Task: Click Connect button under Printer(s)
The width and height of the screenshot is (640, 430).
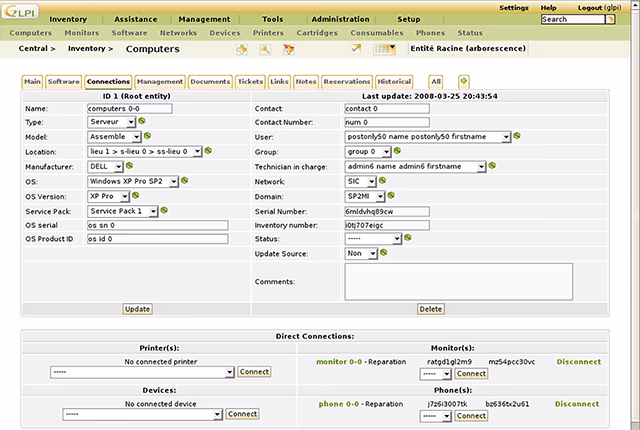Action: click(254, 372)
